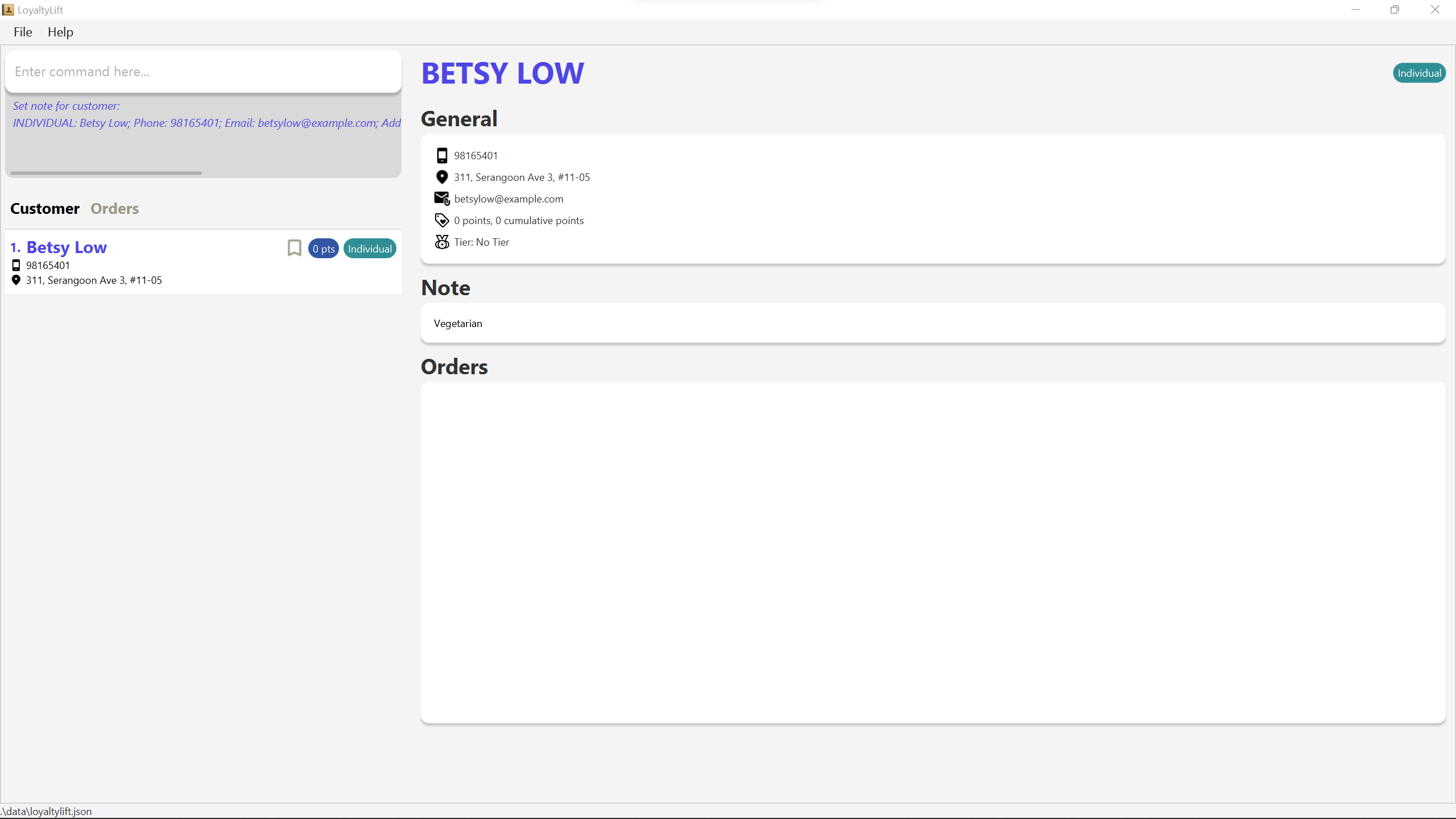The height and width of the screenshot is (819, 1456).
Task: Click address 311, Serangoon Ave 3 in General
Action: pyautogui.click(x=522, y=177)
